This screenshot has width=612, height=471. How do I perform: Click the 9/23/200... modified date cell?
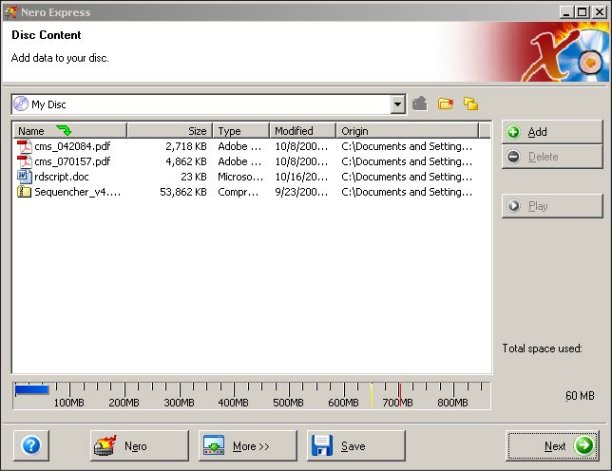pyautogui.click(x=301, y=192)
